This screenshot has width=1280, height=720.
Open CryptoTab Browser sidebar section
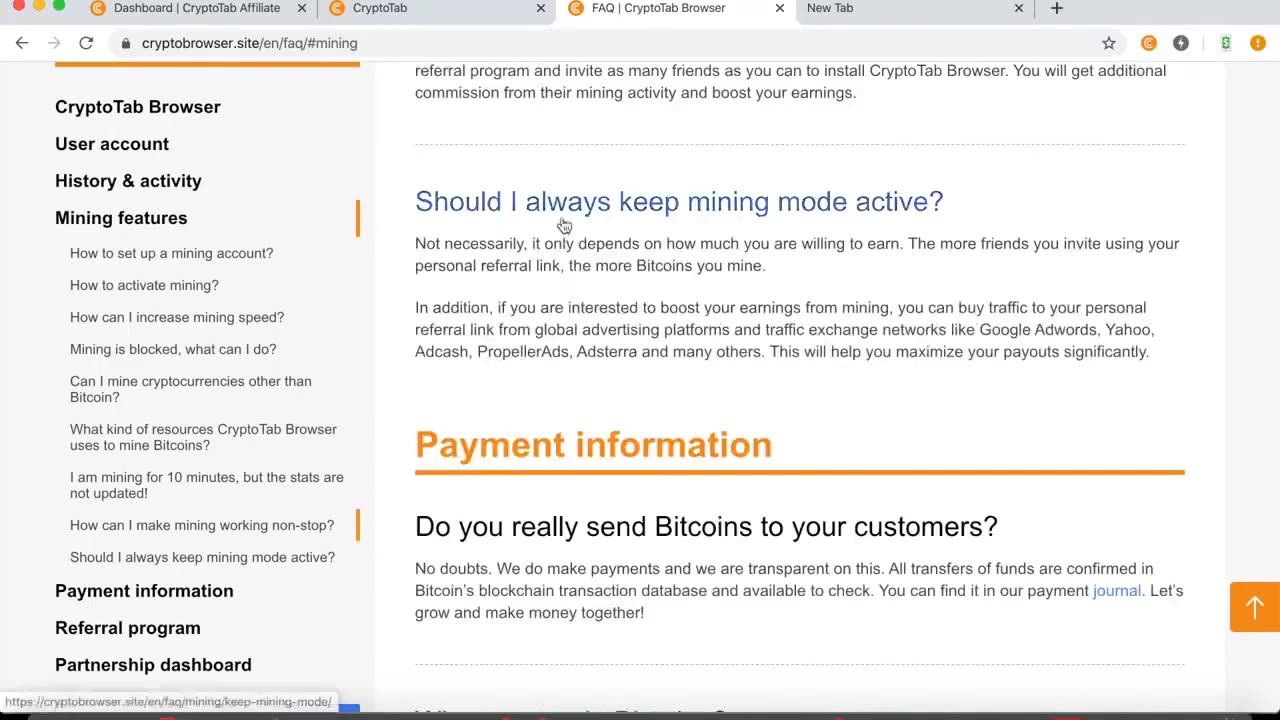(x=138, y=107)
